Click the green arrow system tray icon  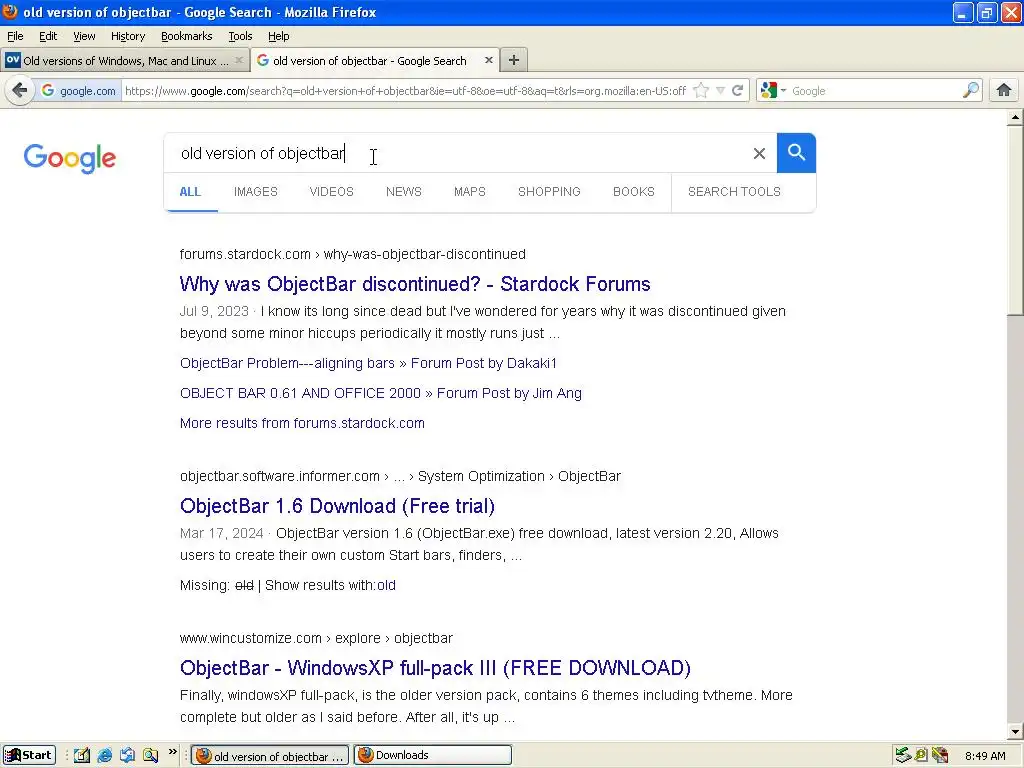coord(903,755)
